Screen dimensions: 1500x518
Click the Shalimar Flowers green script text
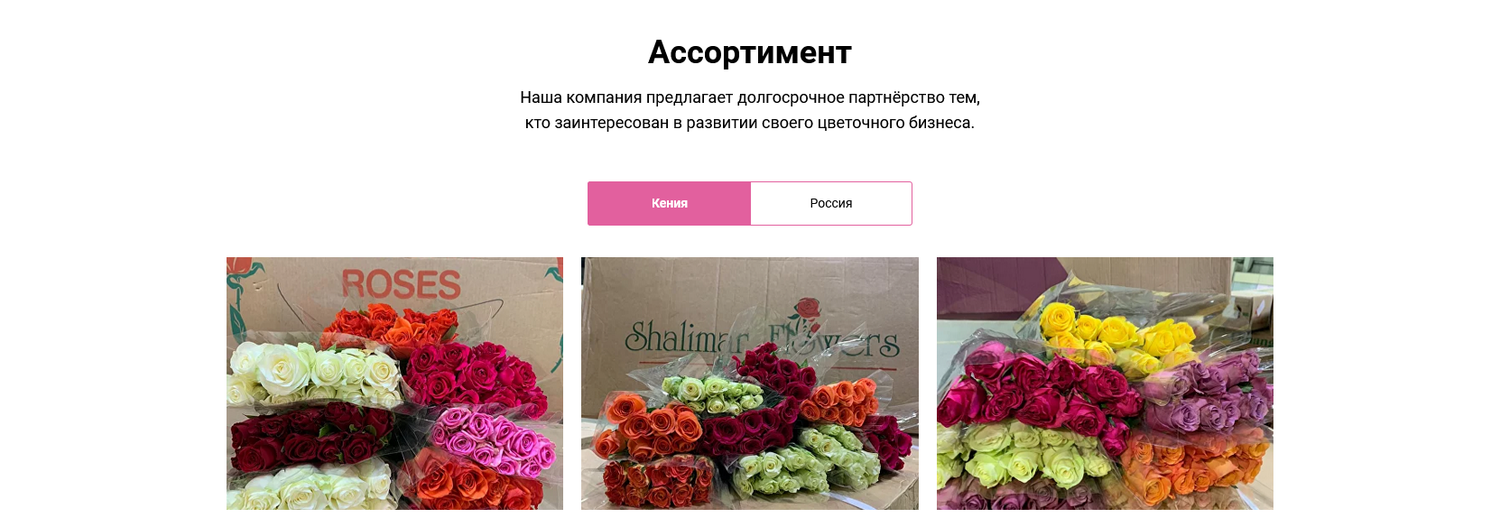(x=761, y=341)
